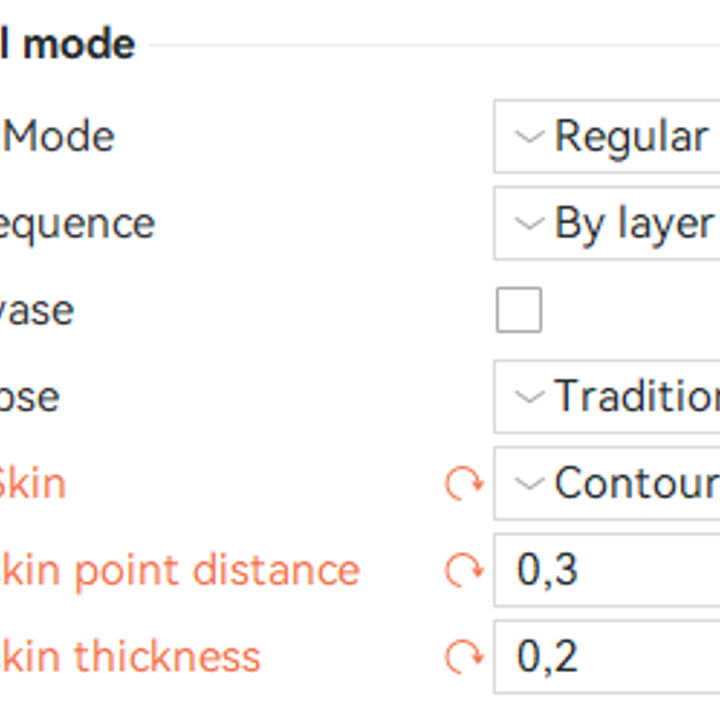Click the Mode setting label
This screenshot has width=720, height=720.
[60, 137]
